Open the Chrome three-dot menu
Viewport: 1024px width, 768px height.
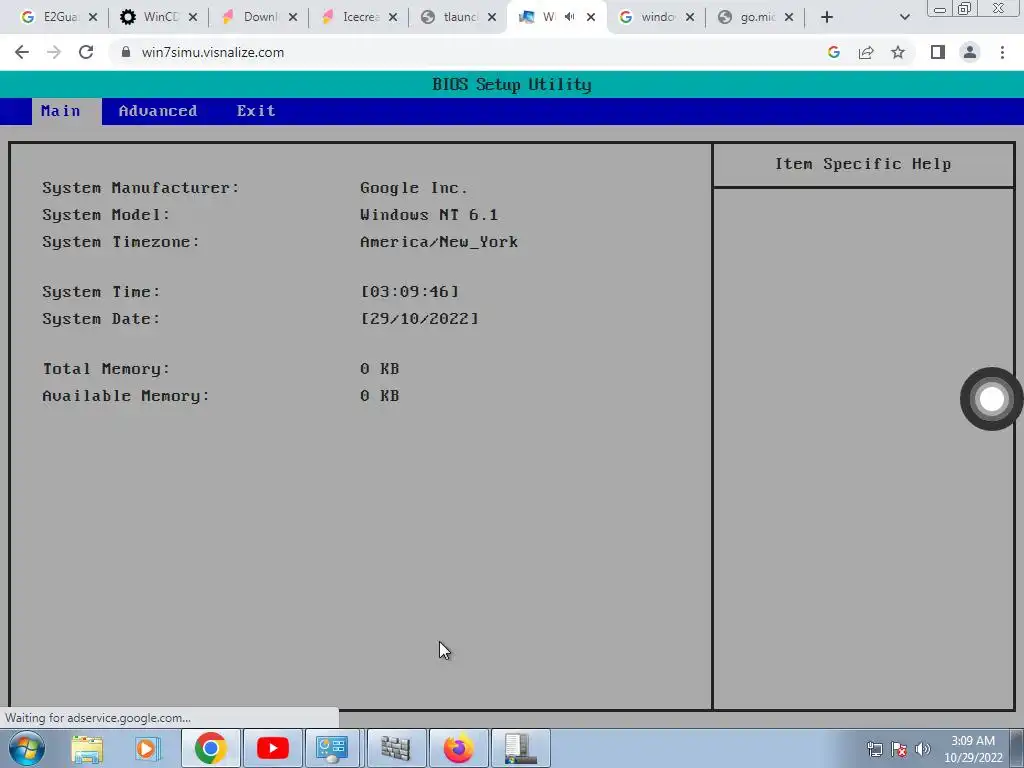point(1002,52)
